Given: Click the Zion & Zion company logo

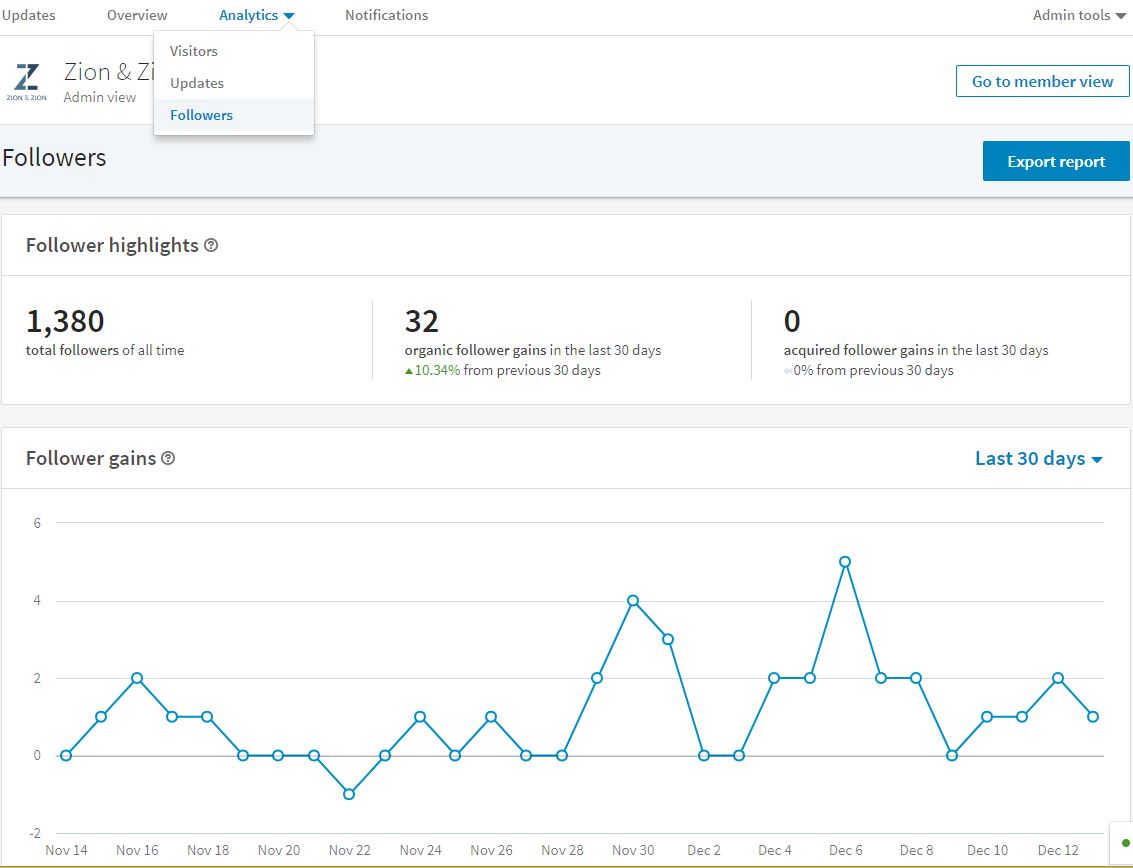Looking at the screenshot, I should click(x=26, y=81).
